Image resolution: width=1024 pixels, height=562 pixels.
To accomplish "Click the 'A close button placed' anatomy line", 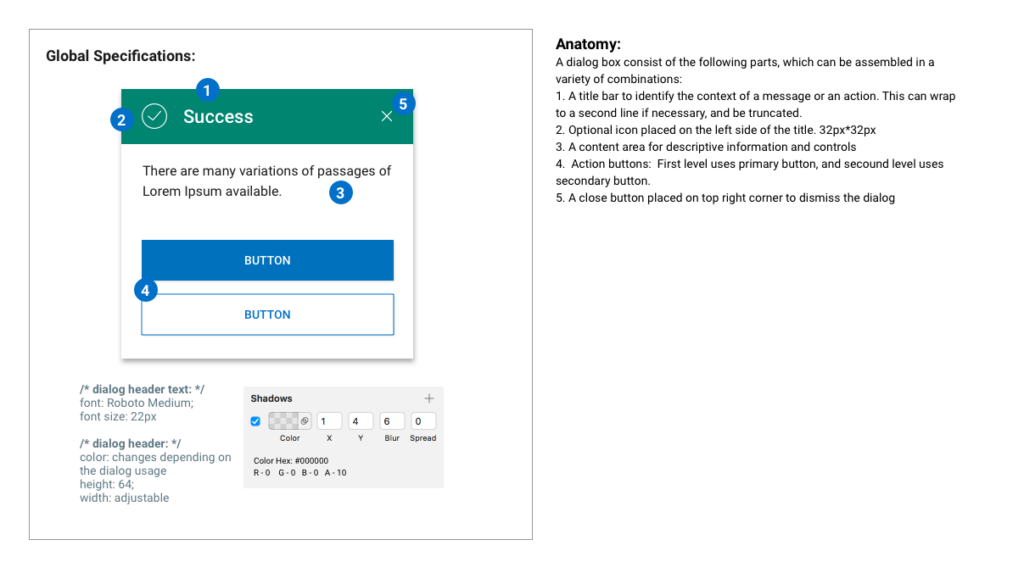I will point(726,198).
